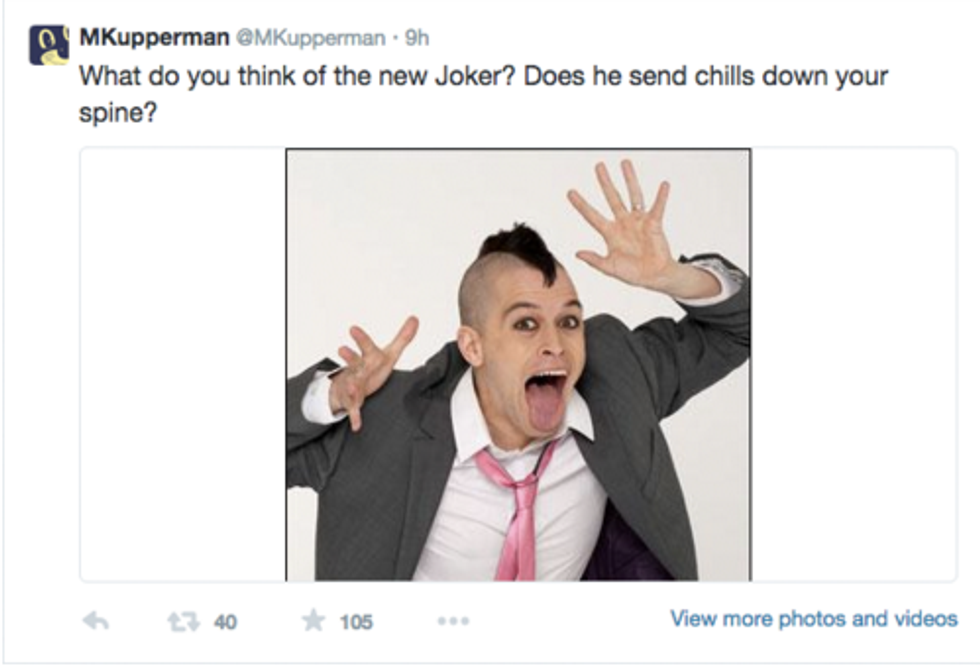Open the attached photo of the man
Image resolution: width=980 pixels, height=668 pixels.
point(518,365)
